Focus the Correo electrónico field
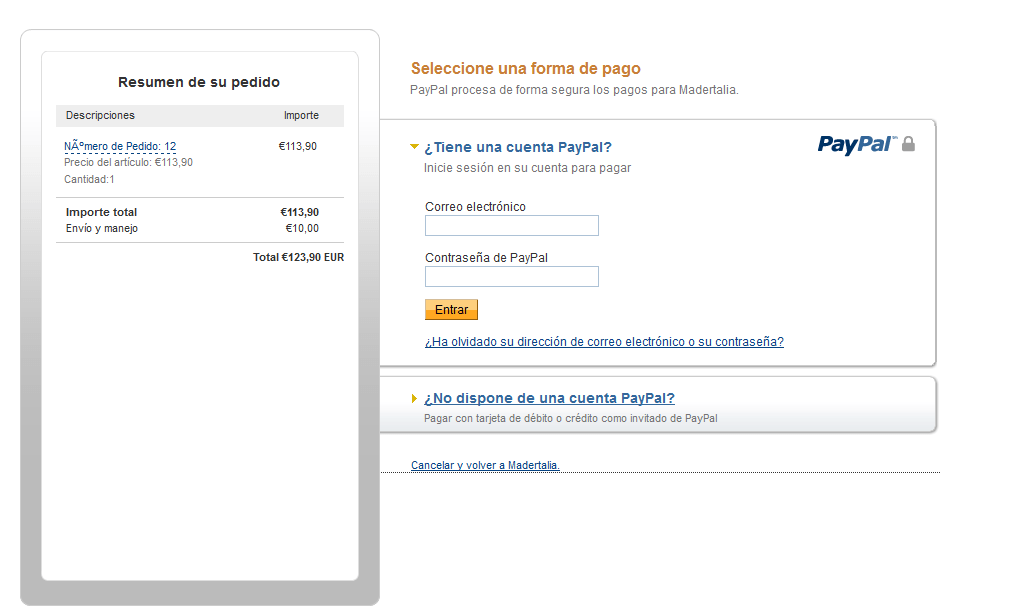This screenshot has width=1029, height=616. pos(512,226)
